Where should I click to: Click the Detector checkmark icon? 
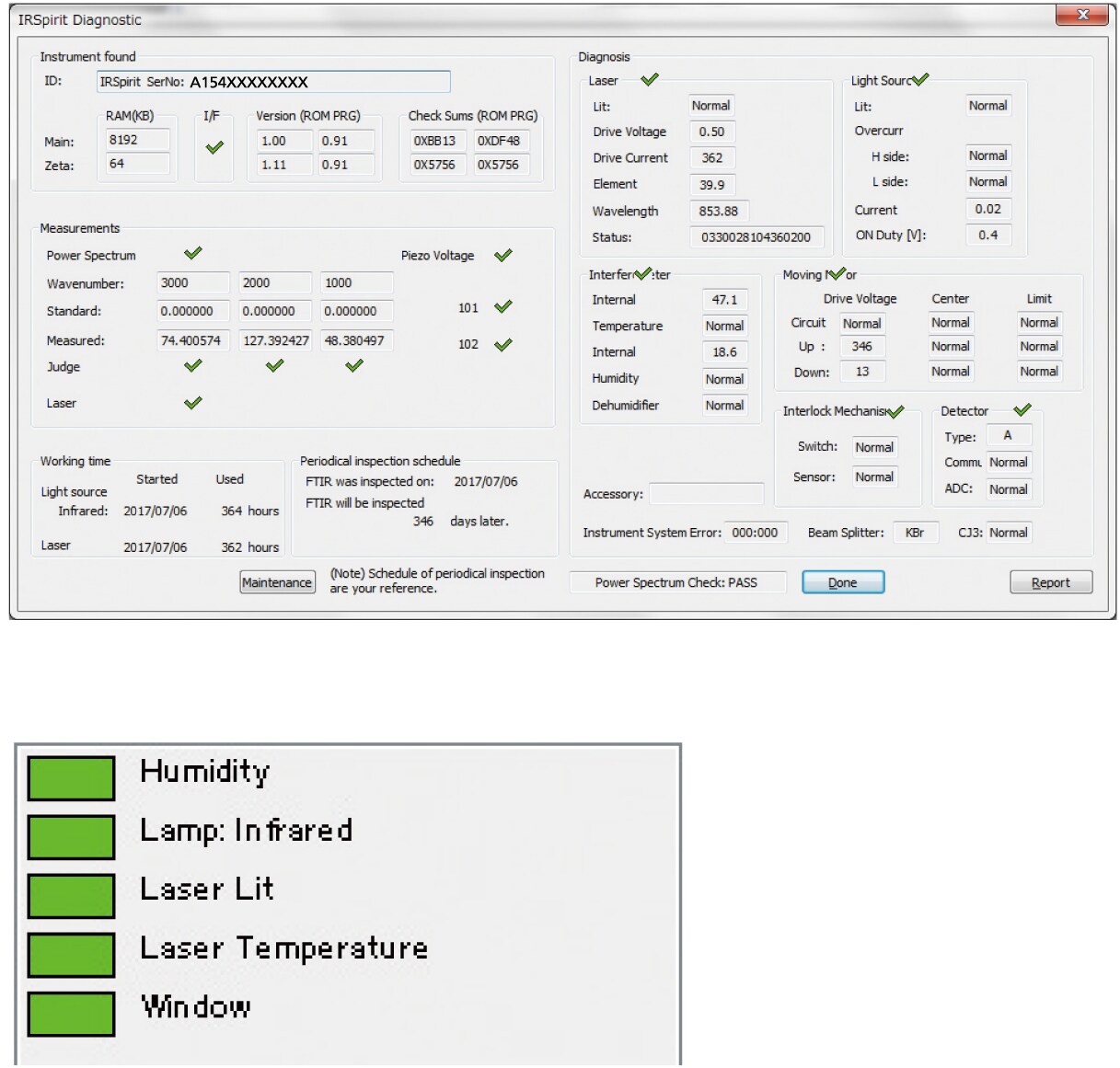(x=1022, y=410)
